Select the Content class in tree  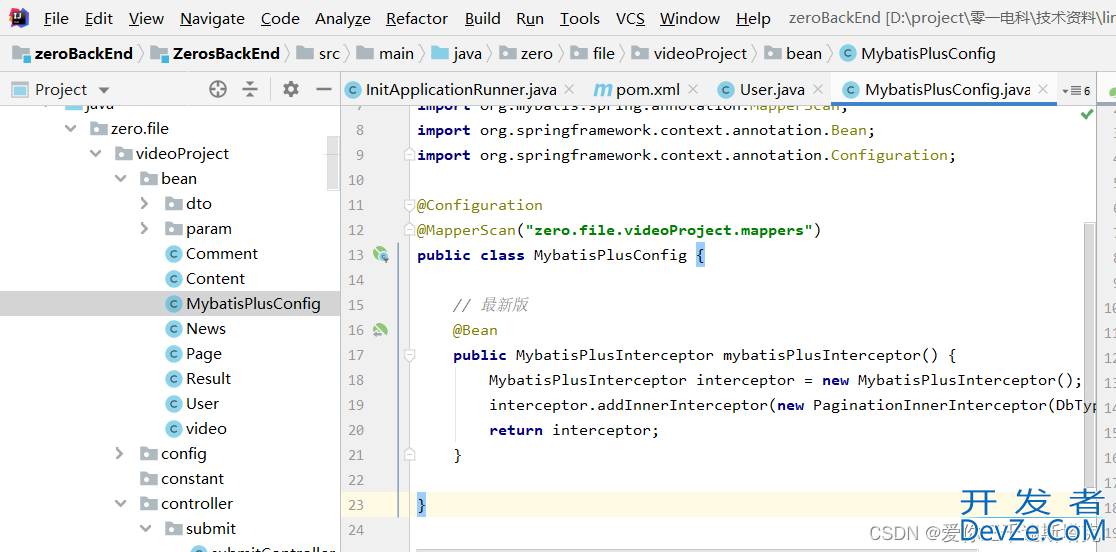[x=205, y=279]
